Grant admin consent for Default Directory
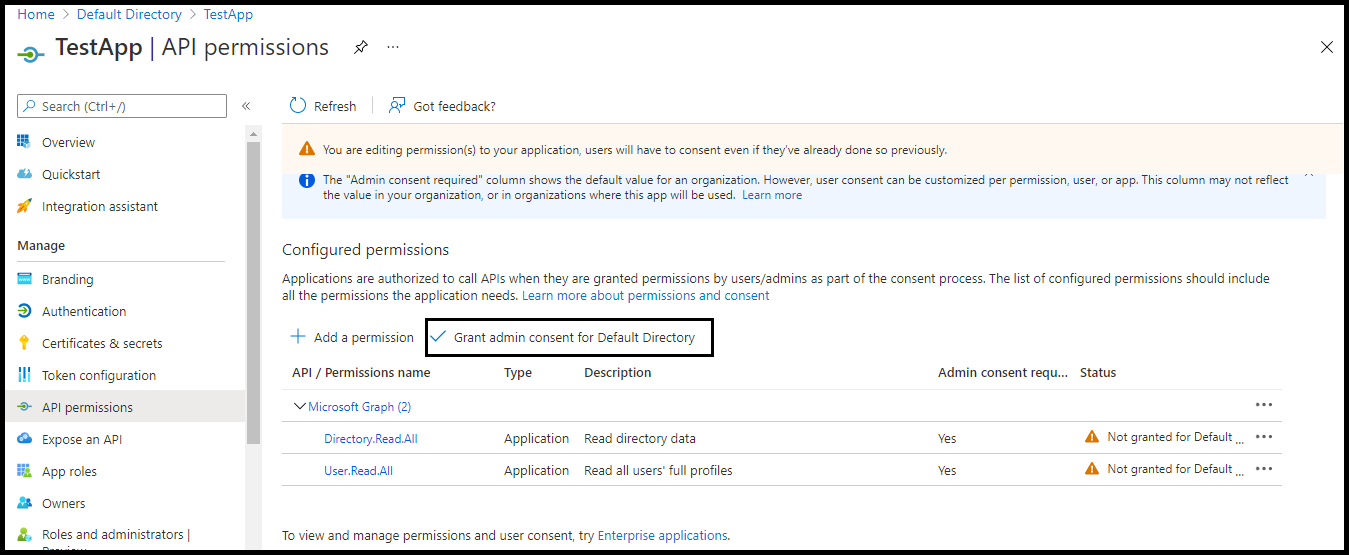This screenshot has width=1349, height=555. (569, 337)
